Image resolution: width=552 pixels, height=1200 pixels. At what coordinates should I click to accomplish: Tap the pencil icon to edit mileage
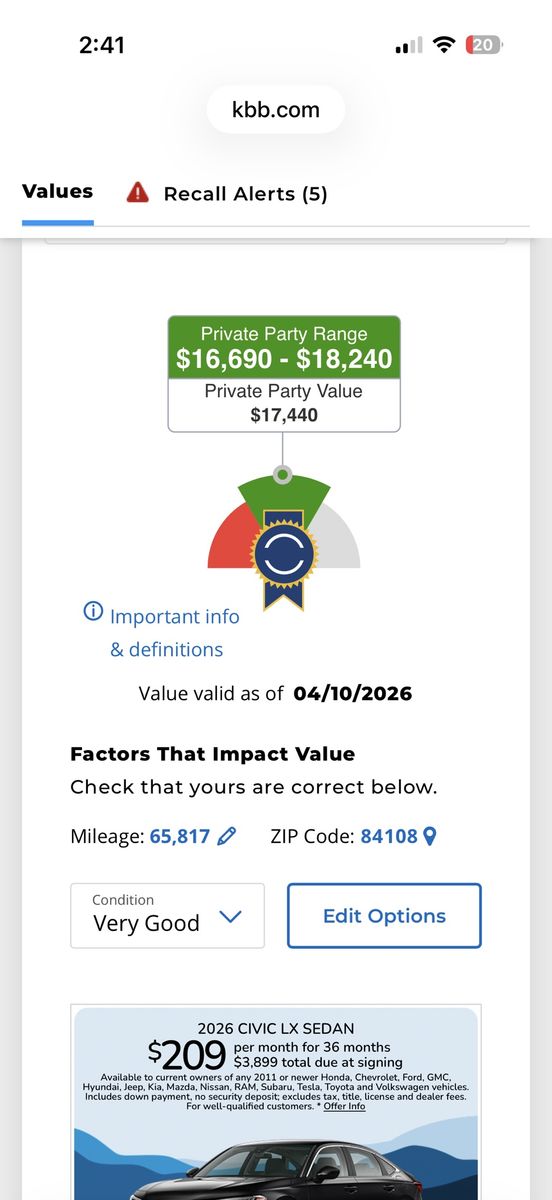tap(227, 836)
